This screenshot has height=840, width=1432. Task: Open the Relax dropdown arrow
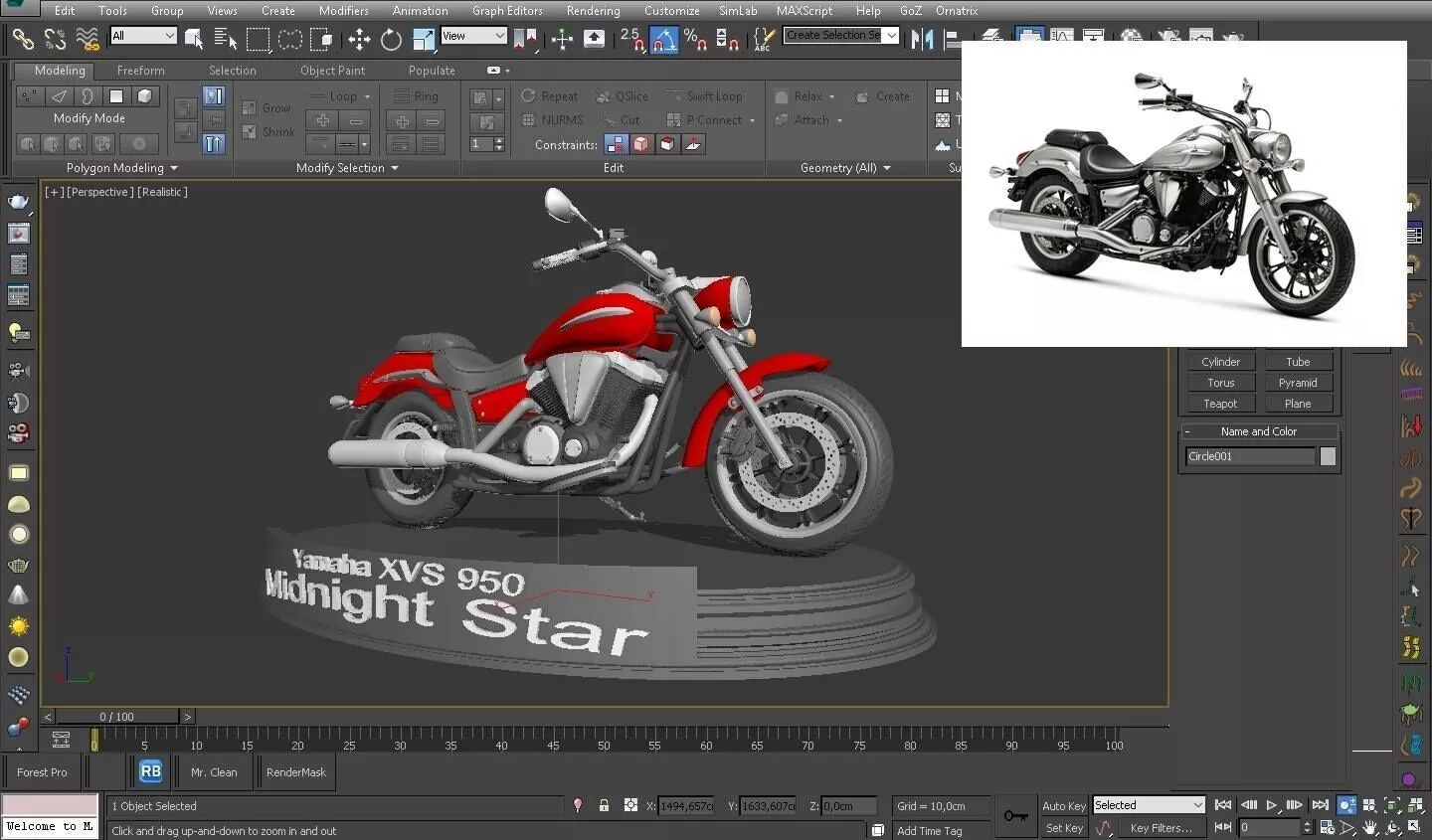831,97
